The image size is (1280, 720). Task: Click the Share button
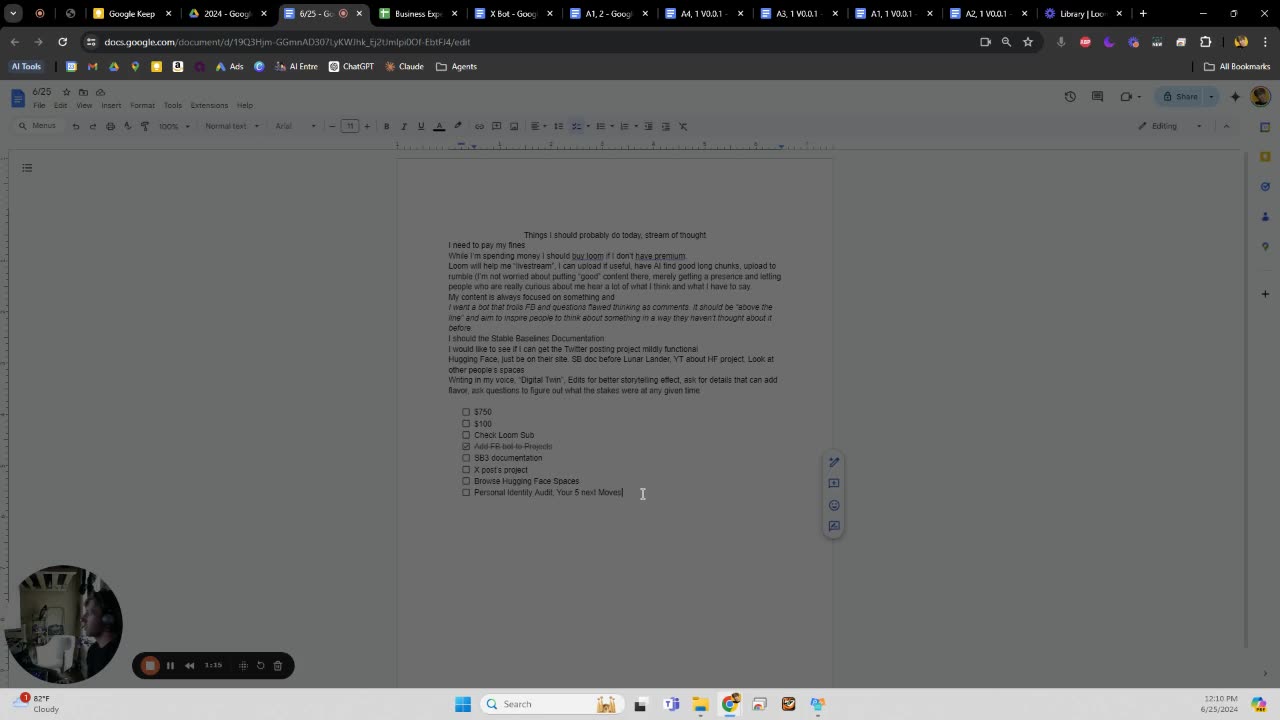point(1179,97)
